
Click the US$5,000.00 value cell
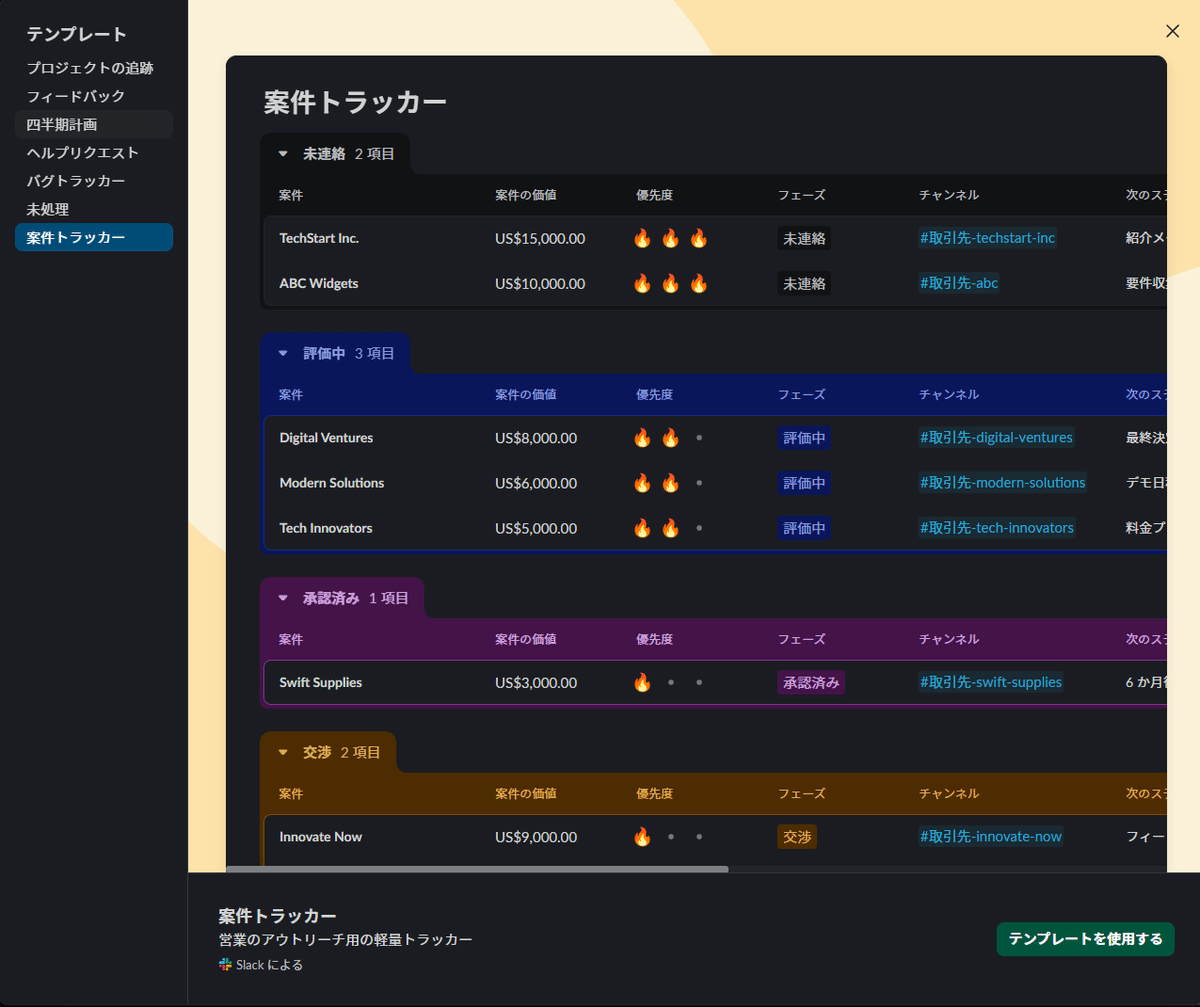[x=536, y=527]
